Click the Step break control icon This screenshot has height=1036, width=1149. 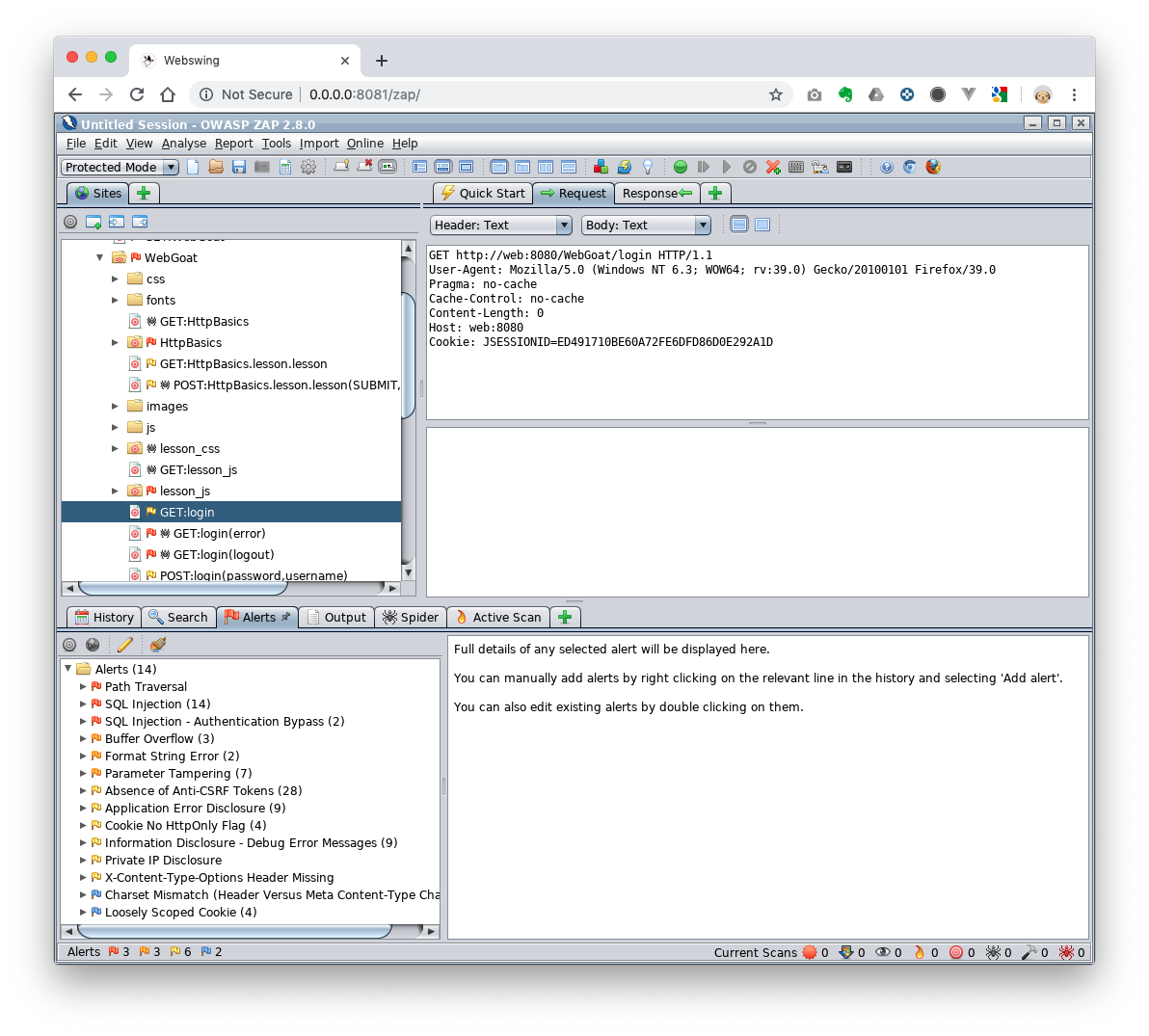tap(704, 167)
